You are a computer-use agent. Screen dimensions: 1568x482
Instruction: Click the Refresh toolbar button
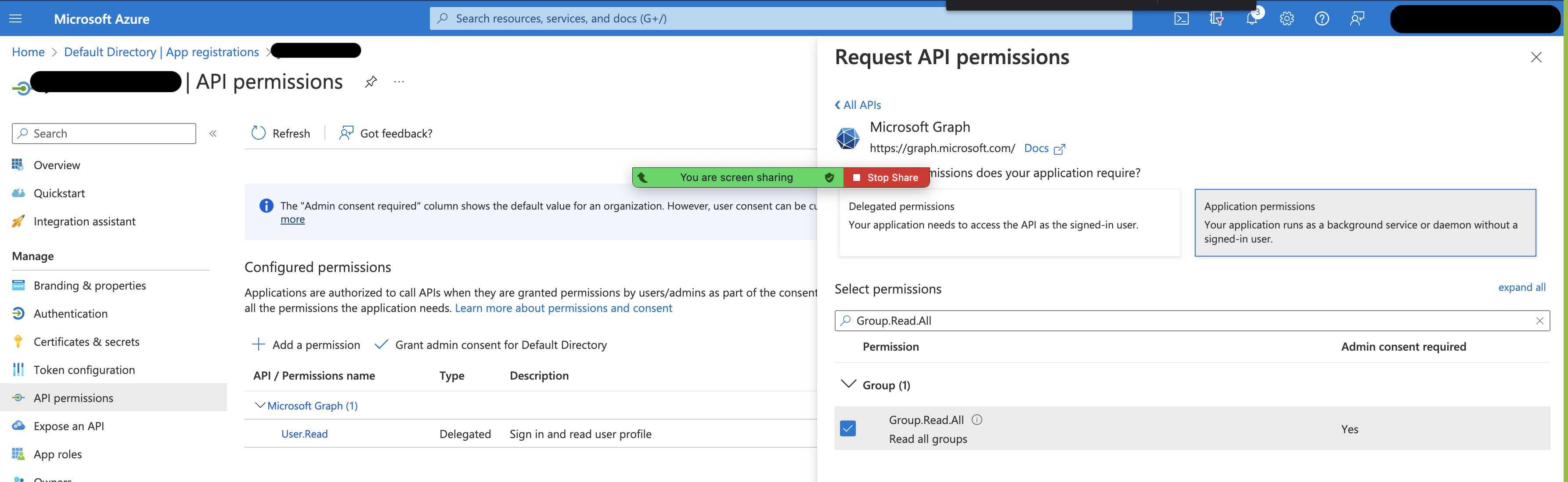pos(281,134)
